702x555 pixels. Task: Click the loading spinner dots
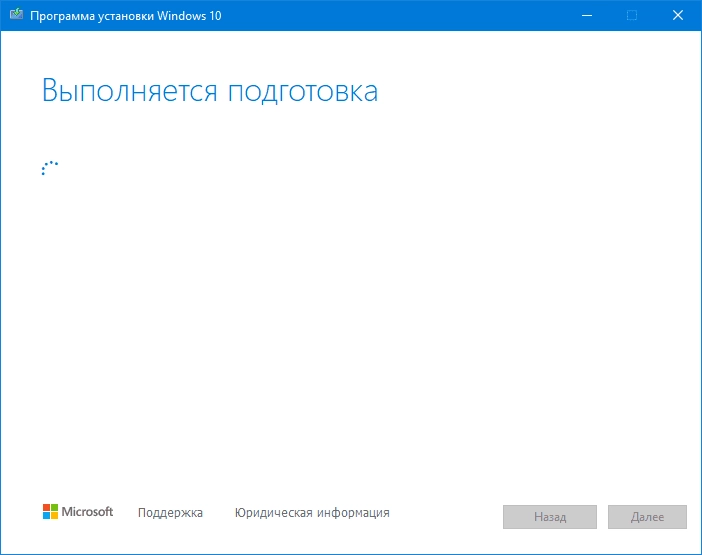click(50, 168)
